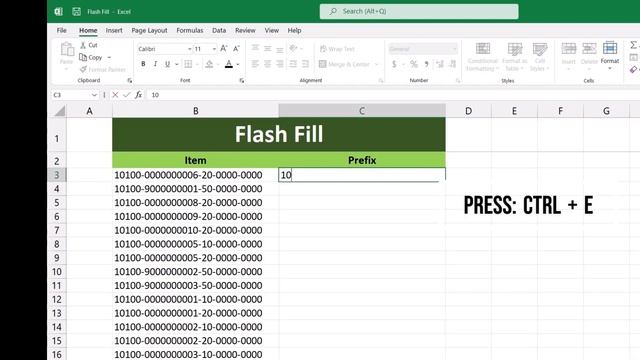The width and height of the screenshot is (640, 360).
Task: Toggle Bold formatting
Action: (143, 64)
